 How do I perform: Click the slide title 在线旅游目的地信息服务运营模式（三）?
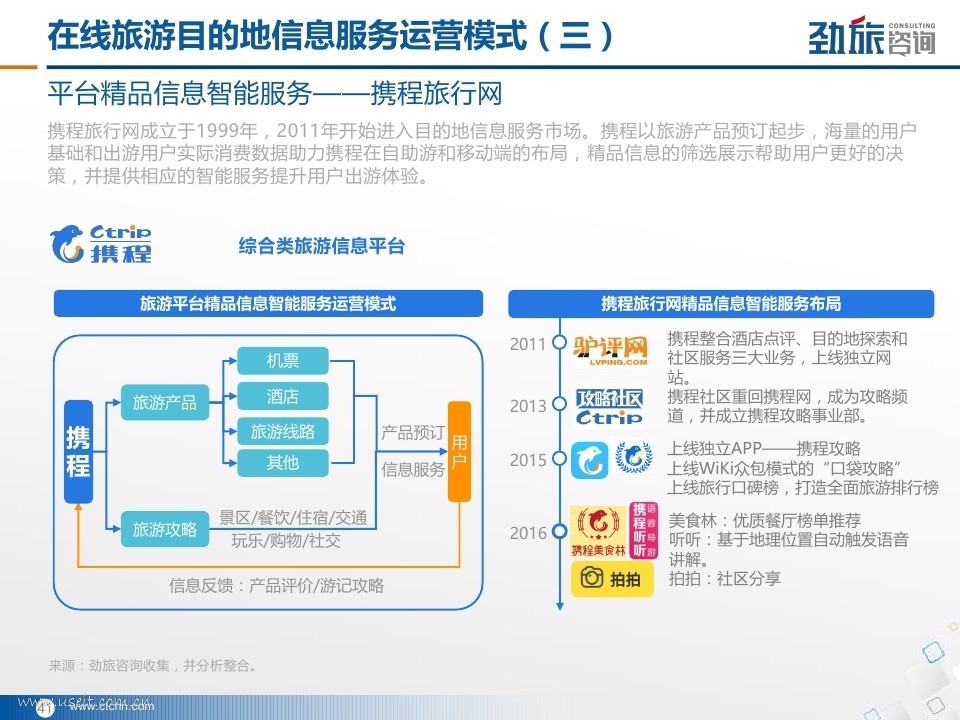331,36
